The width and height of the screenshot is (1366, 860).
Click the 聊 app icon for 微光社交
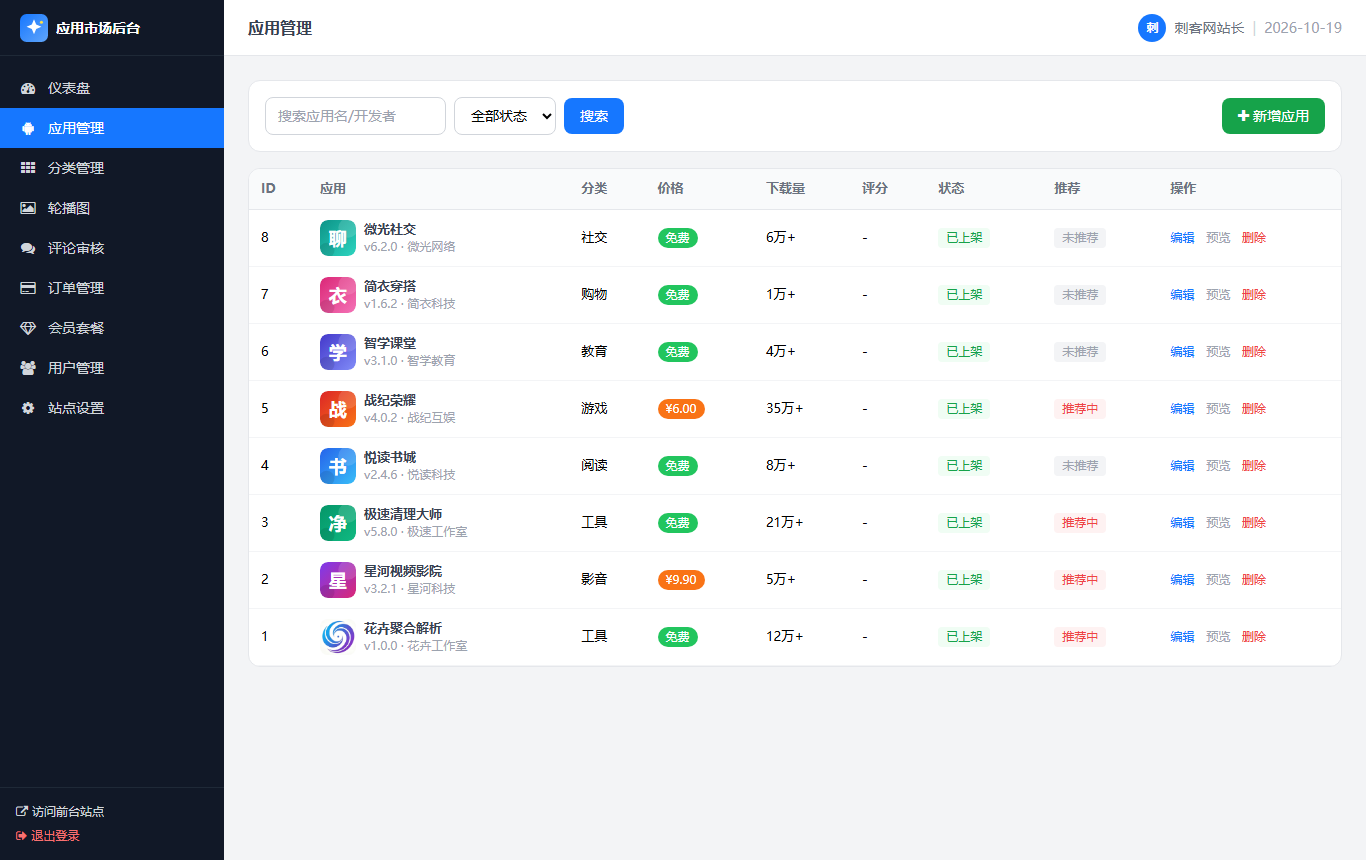click(x=338, y=238)
